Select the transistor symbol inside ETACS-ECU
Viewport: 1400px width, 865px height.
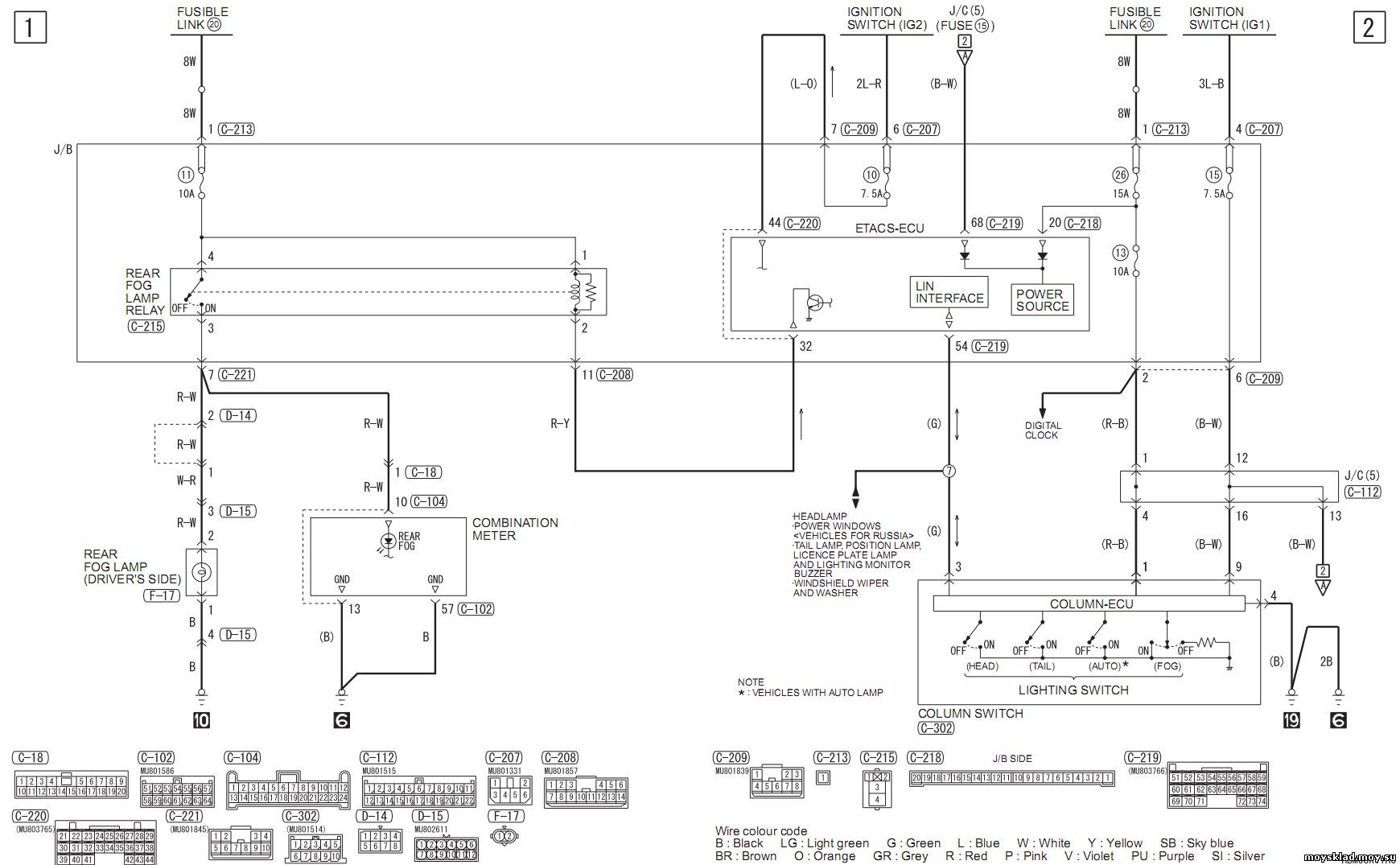pyautogui.click(x=814, y=303)
